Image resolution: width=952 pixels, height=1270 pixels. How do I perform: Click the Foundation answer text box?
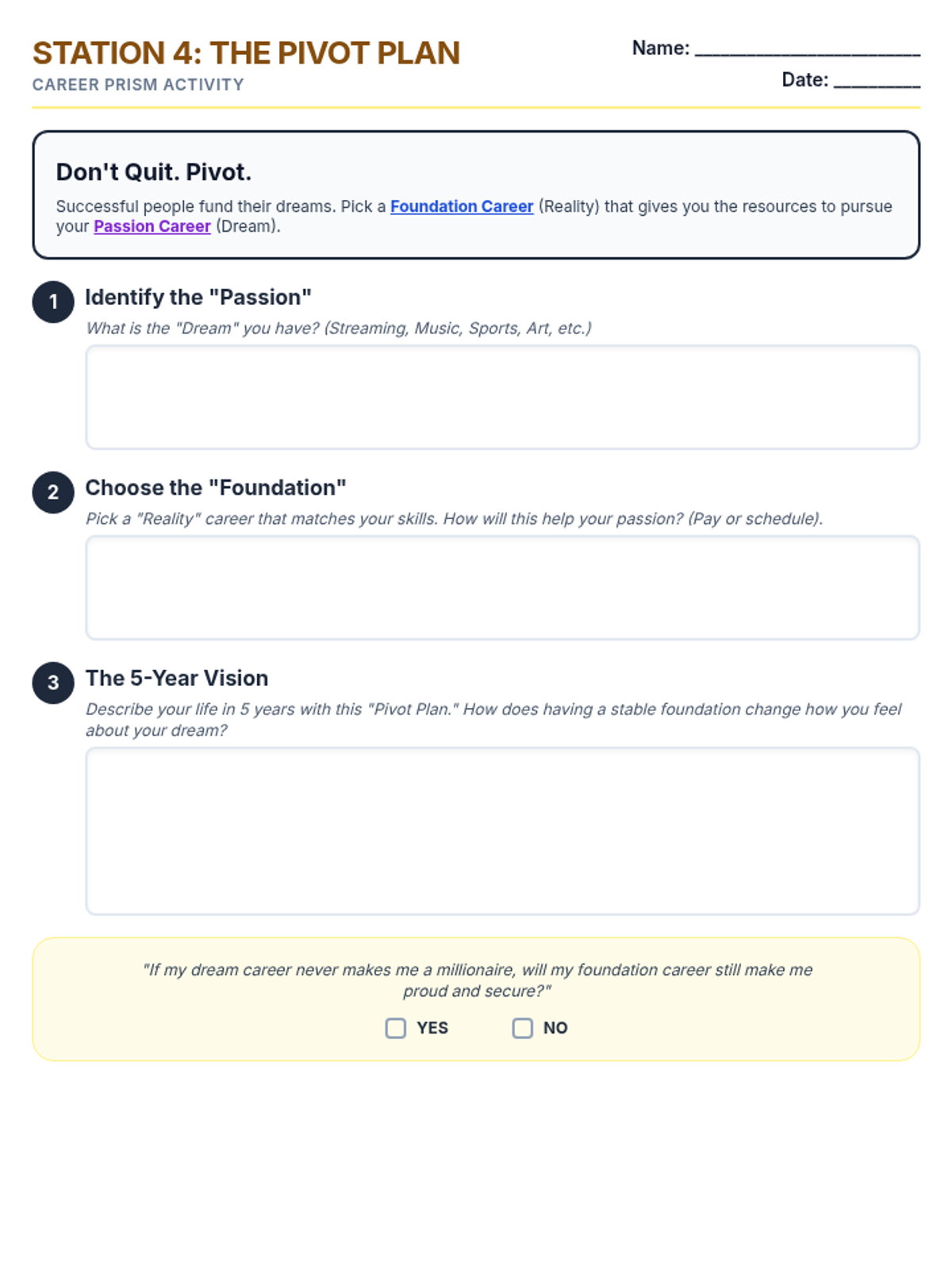(502, 587)
